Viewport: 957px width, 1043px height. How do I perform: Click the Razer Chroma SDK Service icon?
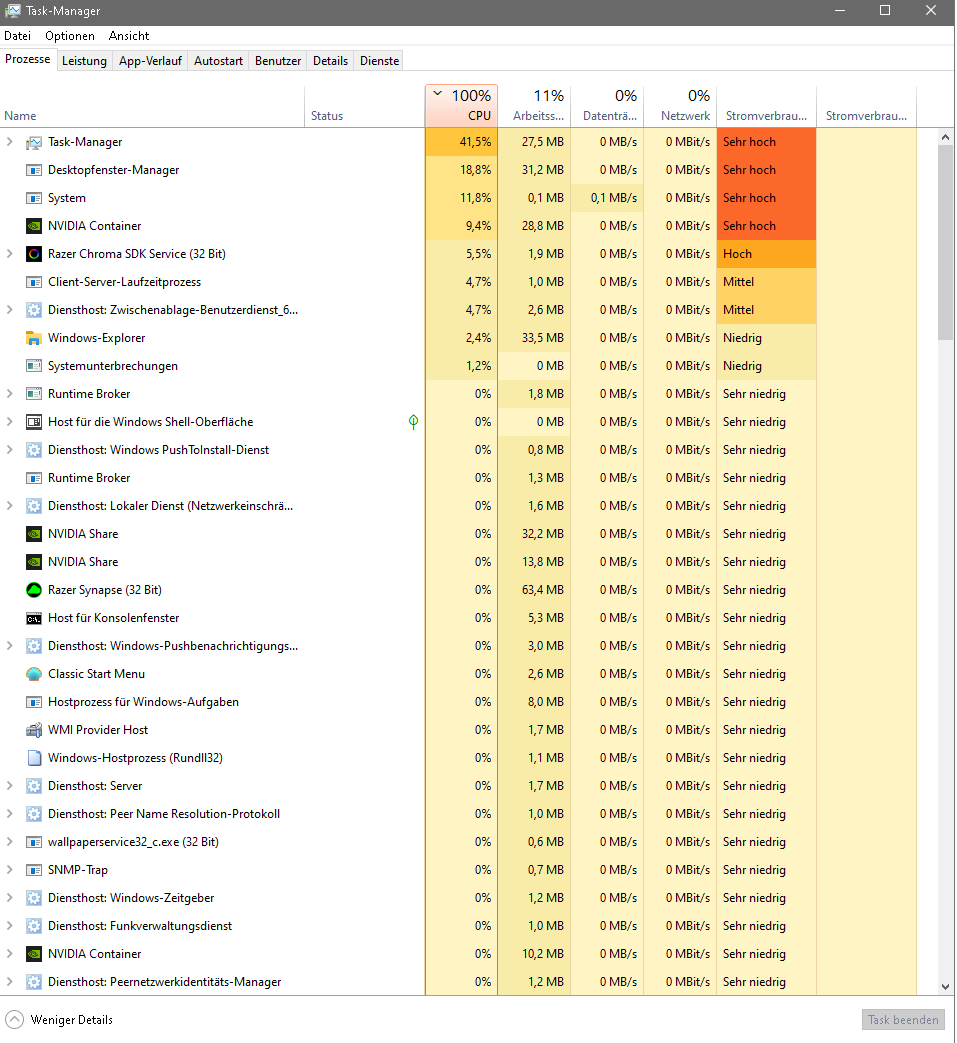[x=34, y=254]
